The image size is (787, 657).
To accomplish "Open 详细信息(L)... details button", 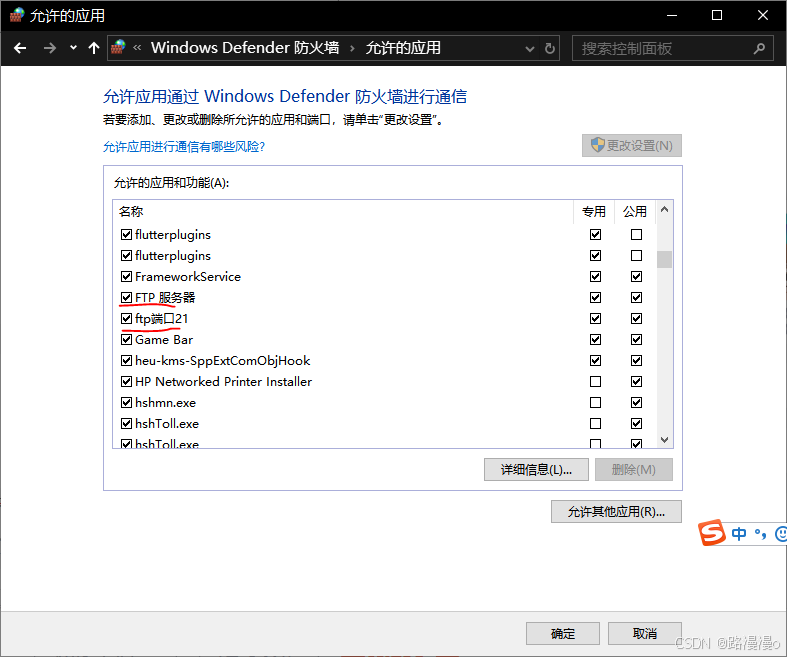I will point(536,470).
